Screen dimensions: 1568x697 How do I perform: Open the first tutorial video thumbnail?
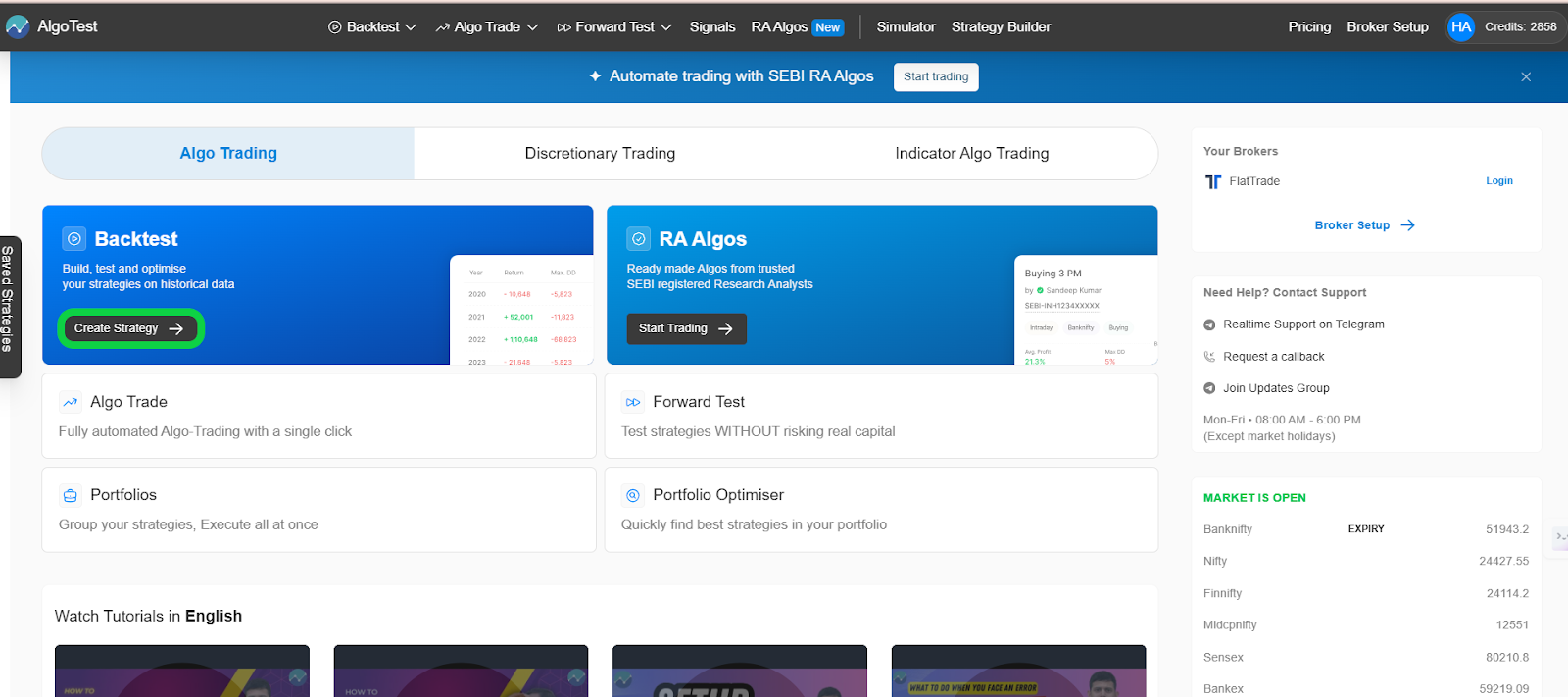[x=182, y=671]
